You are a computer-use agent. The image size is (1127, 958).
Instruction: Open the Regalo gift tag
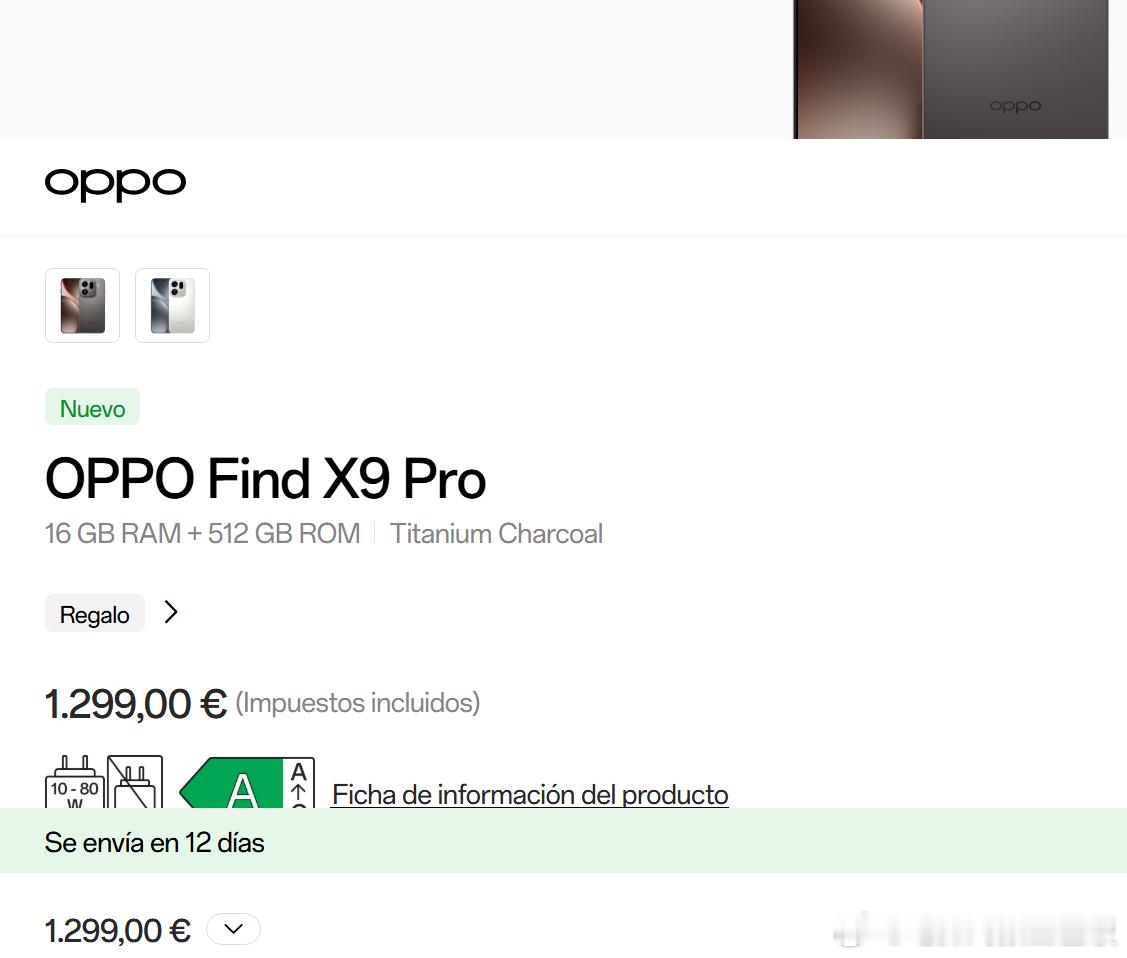[x=94, y=614]
